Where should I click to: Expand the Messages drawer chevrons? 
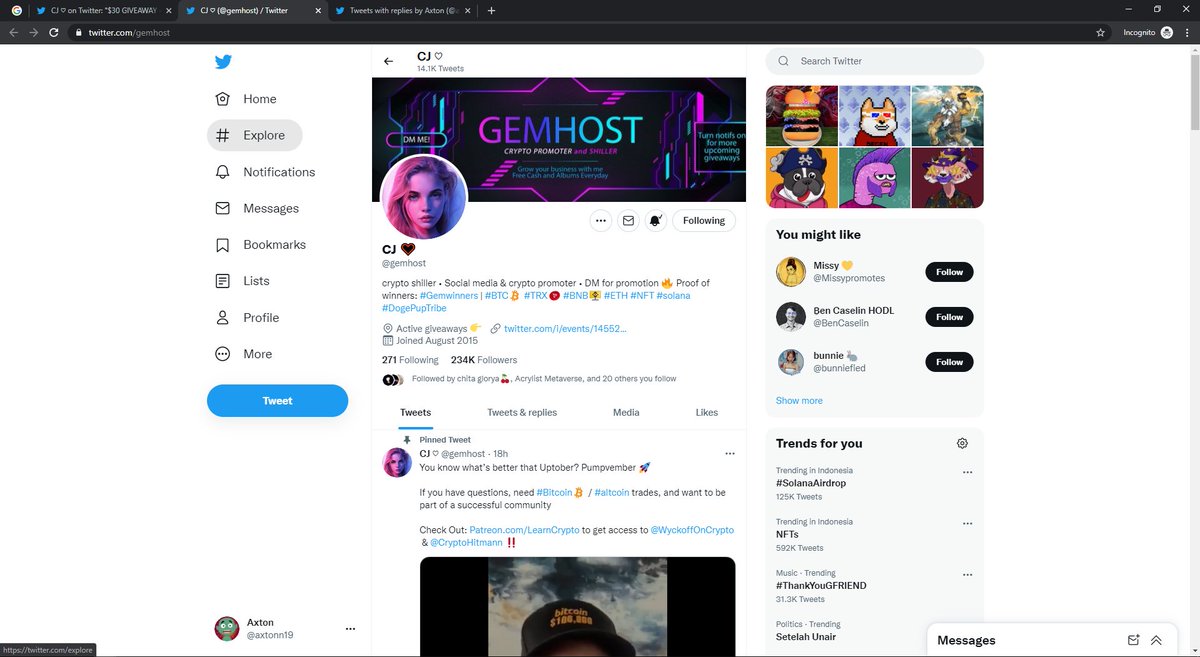[1157, 640]
